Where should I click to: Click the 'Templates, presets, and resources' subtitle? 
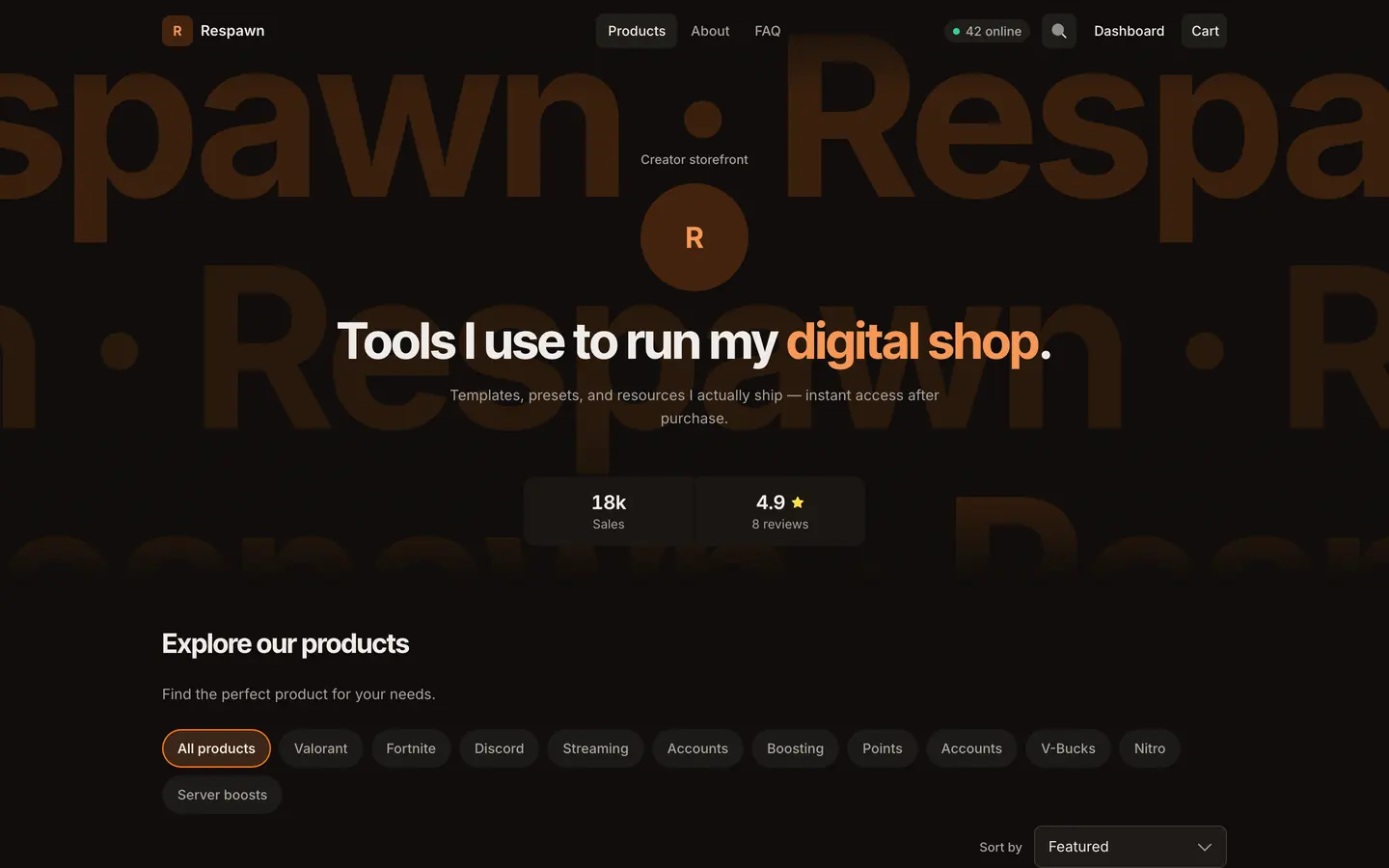pyautogui.click(x=694, y=407)
